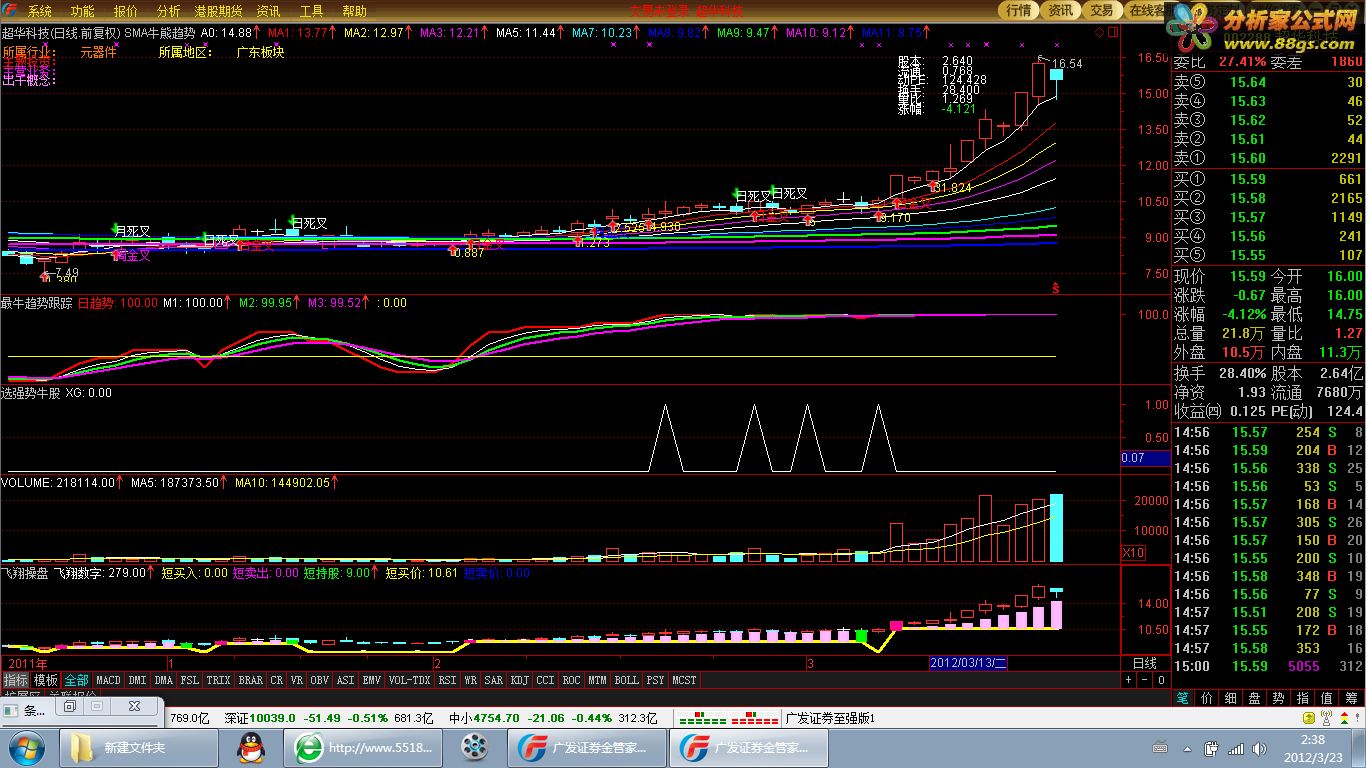Click the X10 volume scale label
The height and width of the screenshot is (768, 1366).
(1134, 553)
